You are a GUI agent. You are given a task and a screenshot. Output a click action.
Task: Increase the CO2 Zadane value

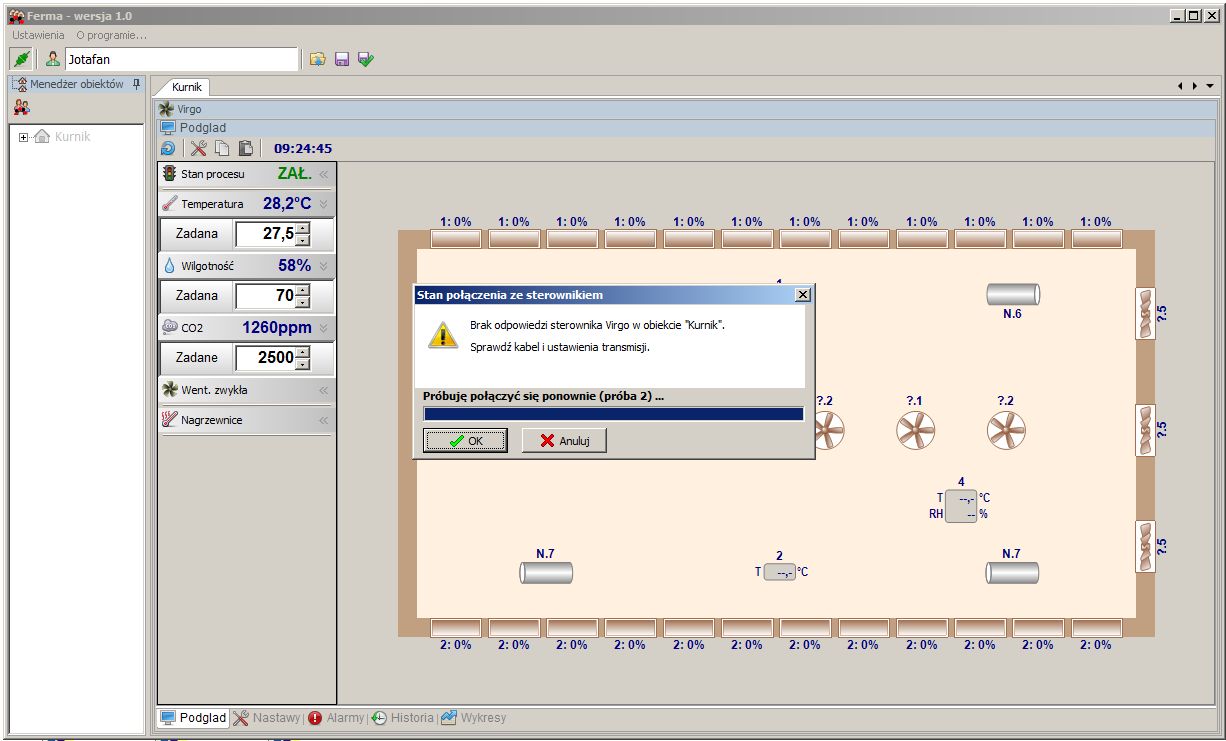(303, 352)
